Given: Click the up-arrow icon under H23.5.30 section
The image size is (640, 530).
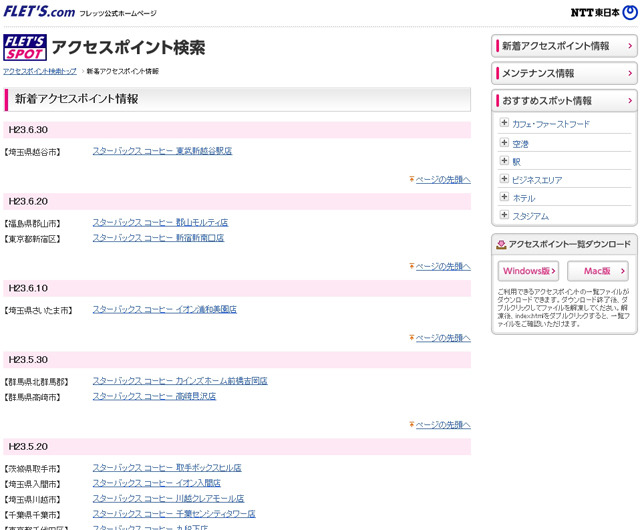Looking at the screenshot, I should (x=412, y=424).
